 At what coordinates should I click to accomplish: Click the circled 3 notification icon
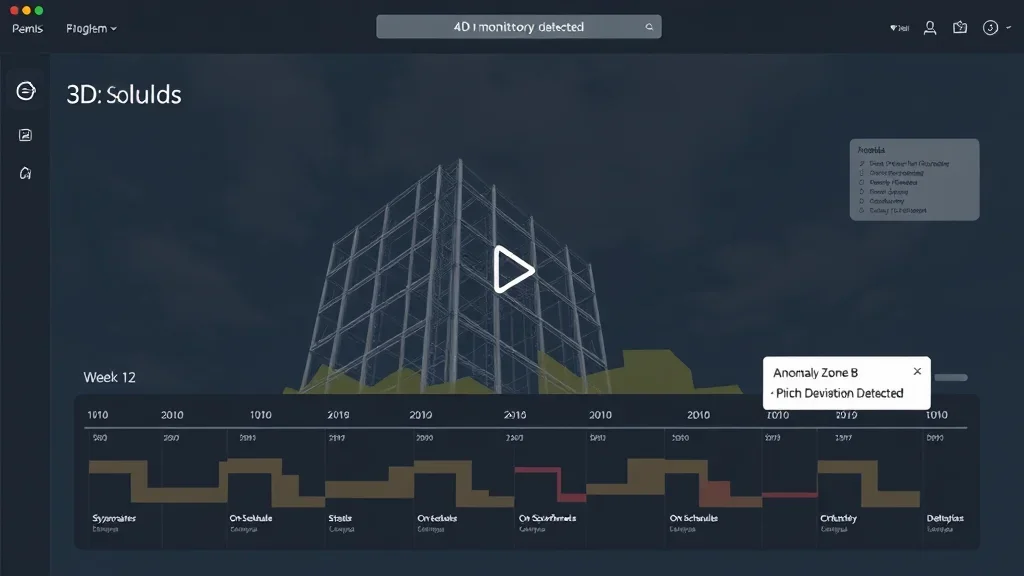[990, 27]
